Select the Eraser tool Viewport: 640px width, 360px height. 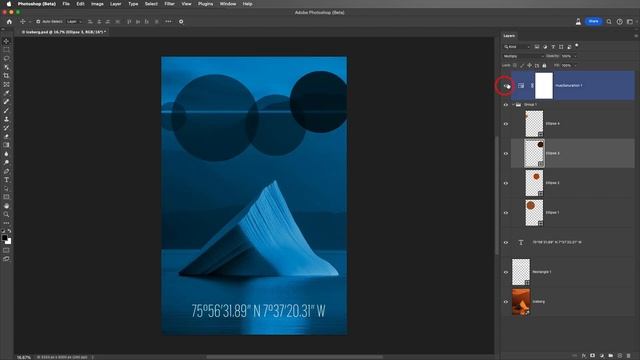point(6,136)
